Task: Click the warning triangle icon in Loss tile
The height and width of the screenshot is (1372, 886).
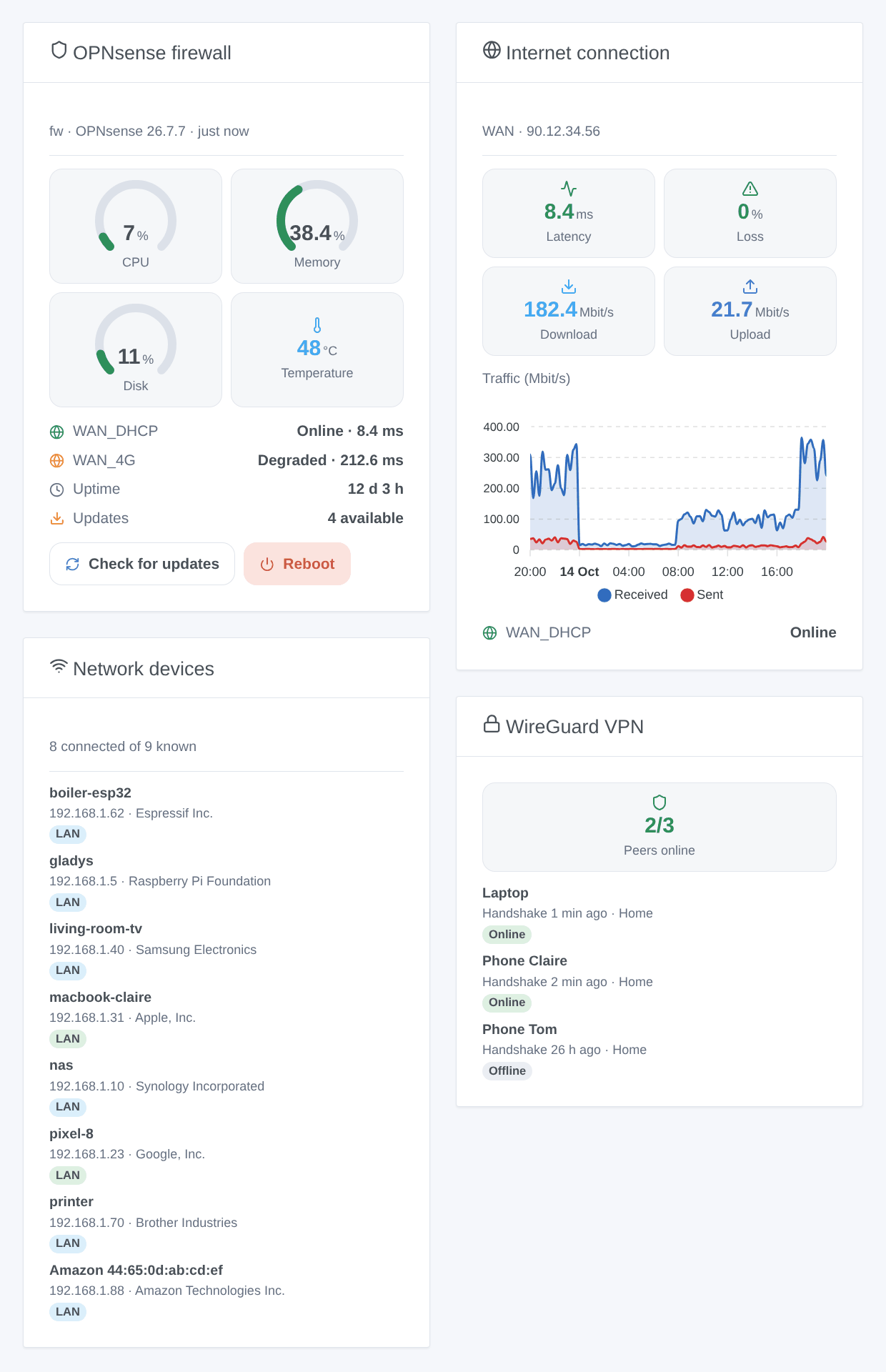Action: (x=750, y=189)
